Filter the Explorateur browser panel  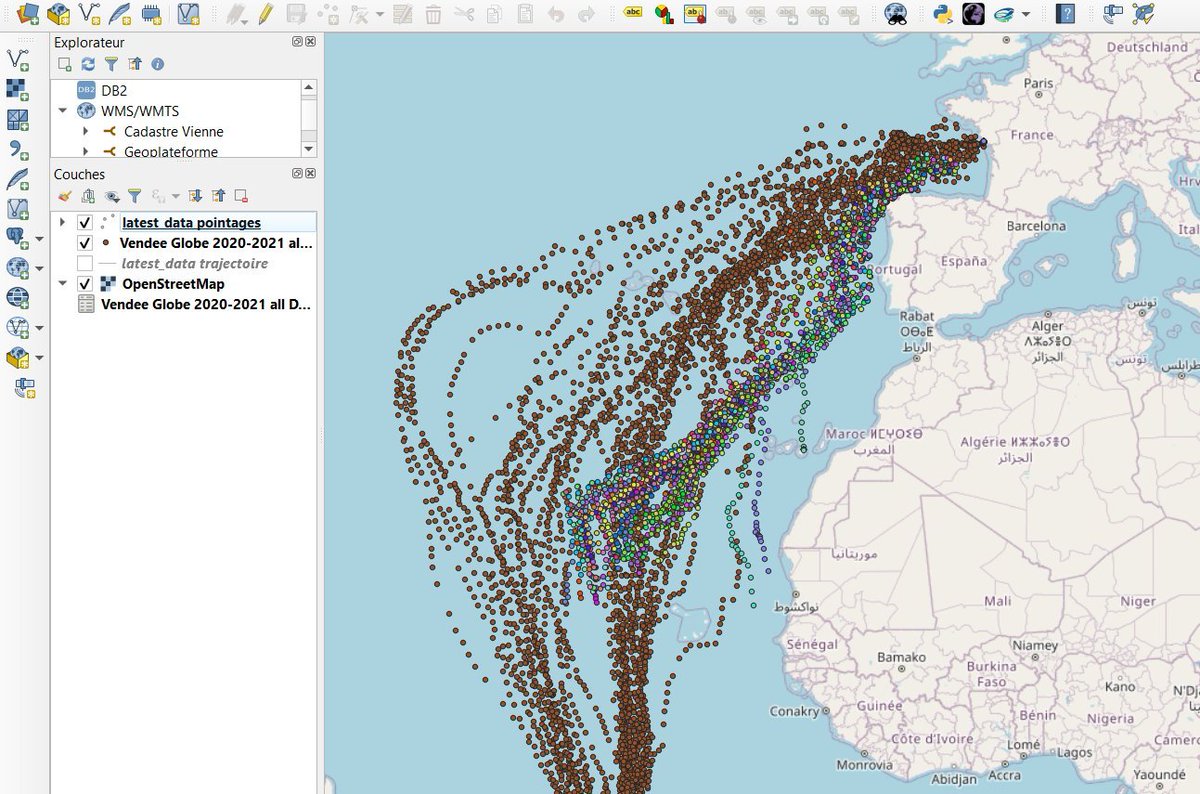click(x=111, y=64)
